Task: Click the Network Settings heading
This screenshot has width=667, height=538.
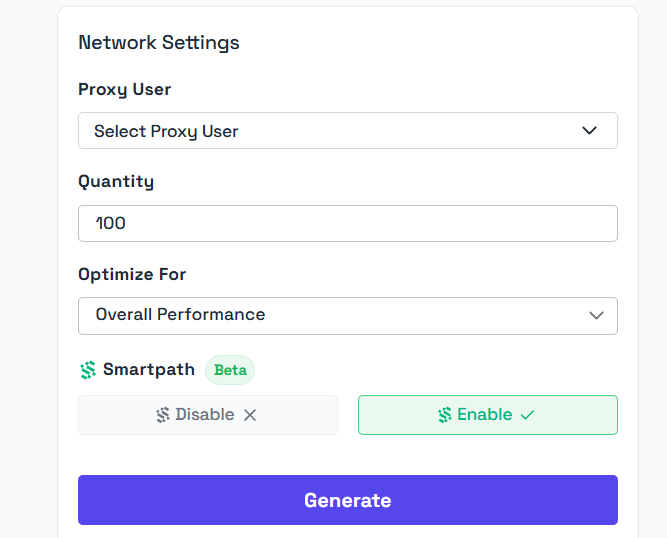Action: click(x=159, y=43)
